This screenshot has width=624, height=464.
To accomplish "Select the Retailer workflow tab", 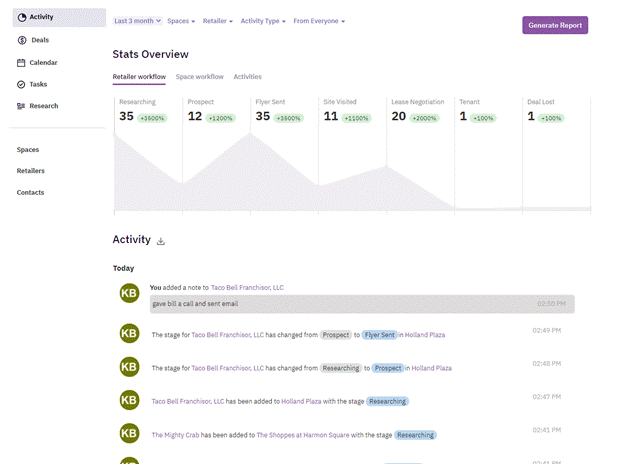I will pyautogui.click(x=139, y=76).
